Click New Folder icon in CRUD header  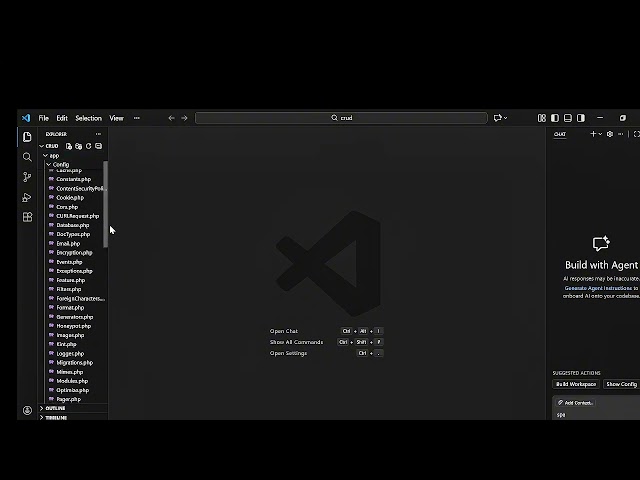coord(78,146)
